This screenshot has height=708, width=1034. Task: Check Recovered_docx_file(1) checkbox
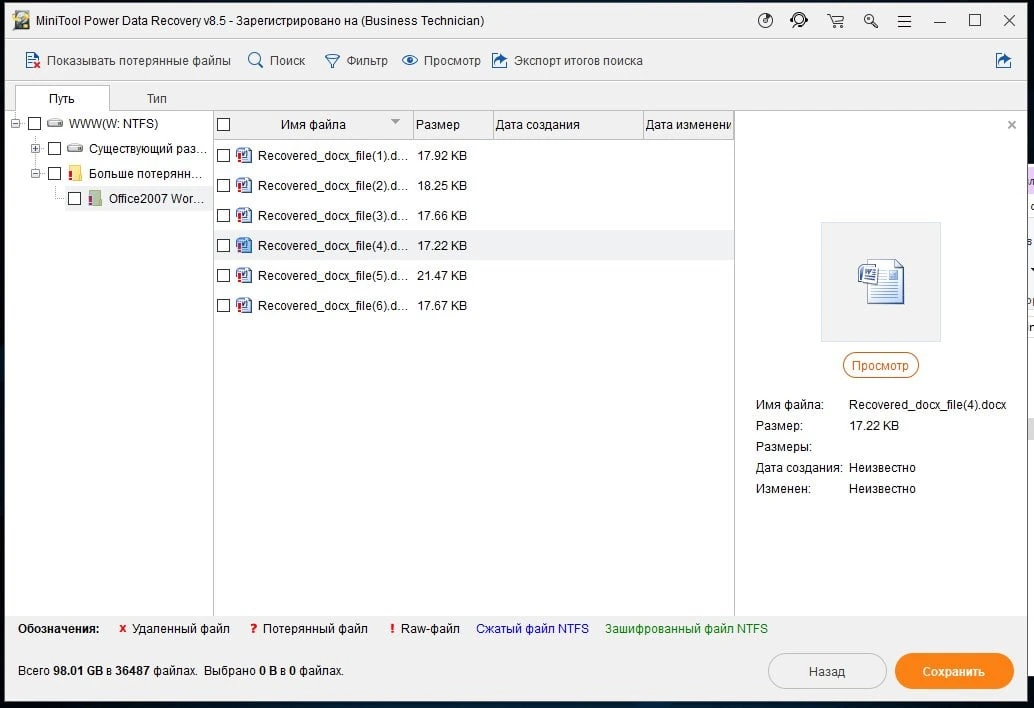(224, 156)
